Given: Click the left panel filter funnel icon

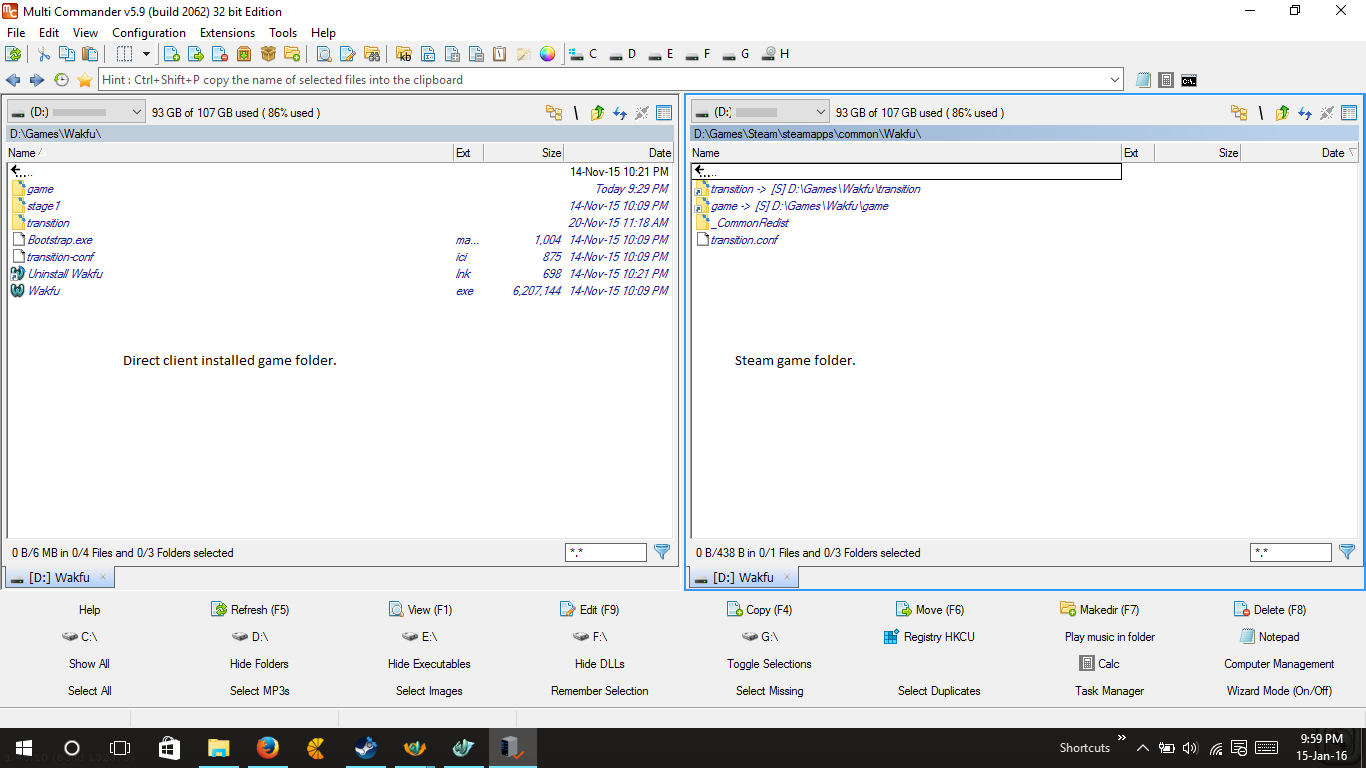Looking at the screenshot, I should 661,552.
